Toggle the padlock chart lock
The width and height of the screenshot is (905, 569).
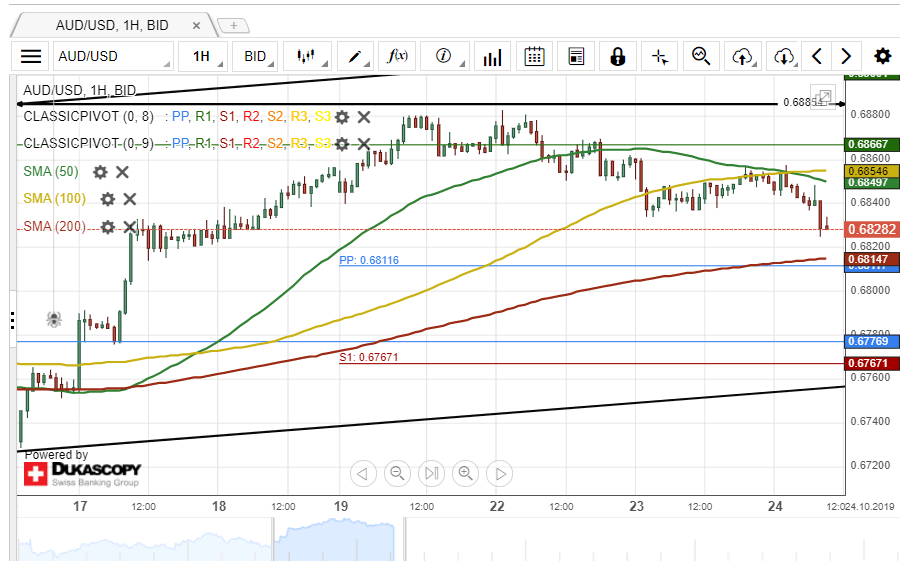(x=617, y=56)
